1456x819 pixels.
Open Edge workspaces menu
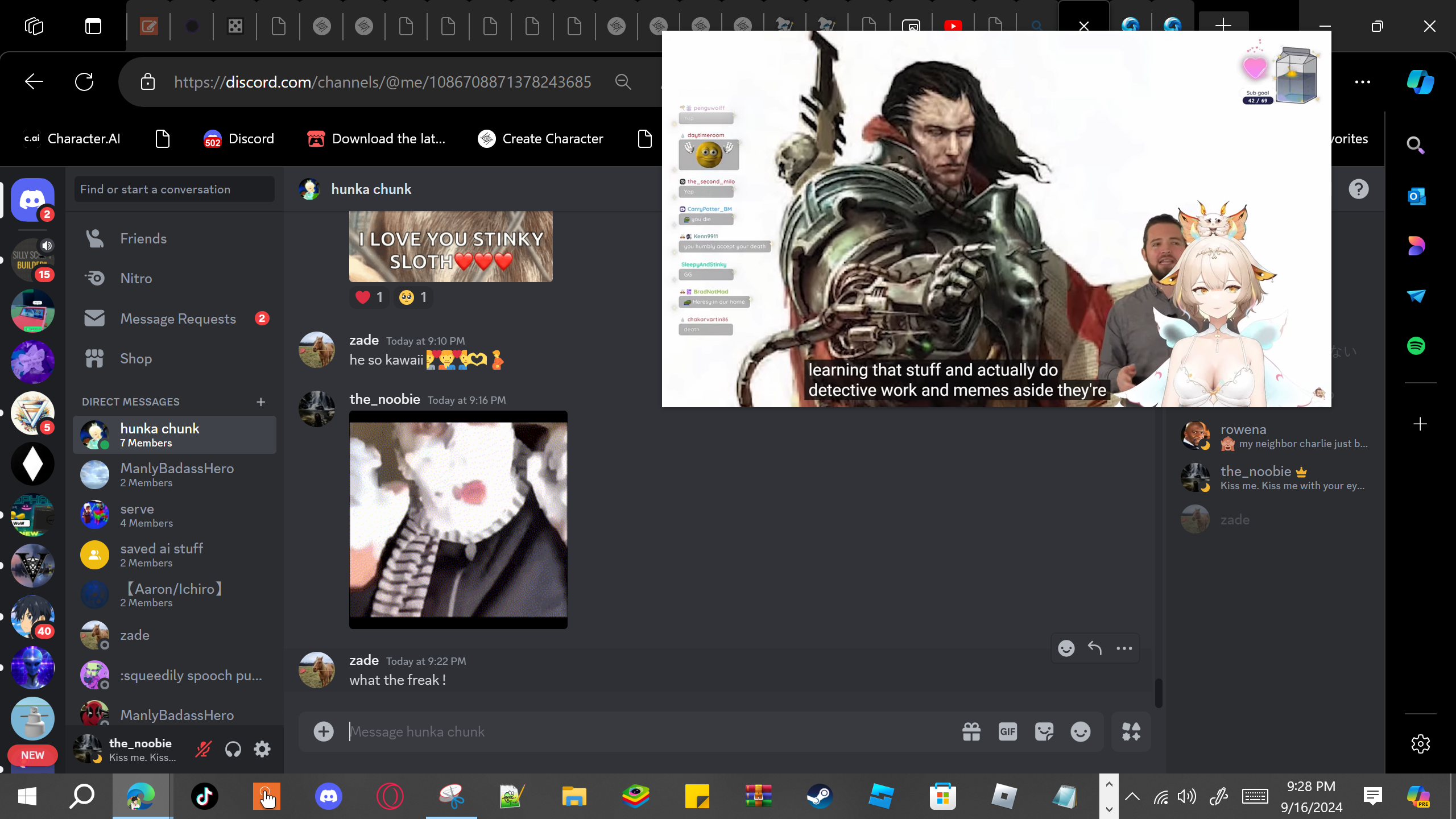pyautogui.click(x=34, y=26)
